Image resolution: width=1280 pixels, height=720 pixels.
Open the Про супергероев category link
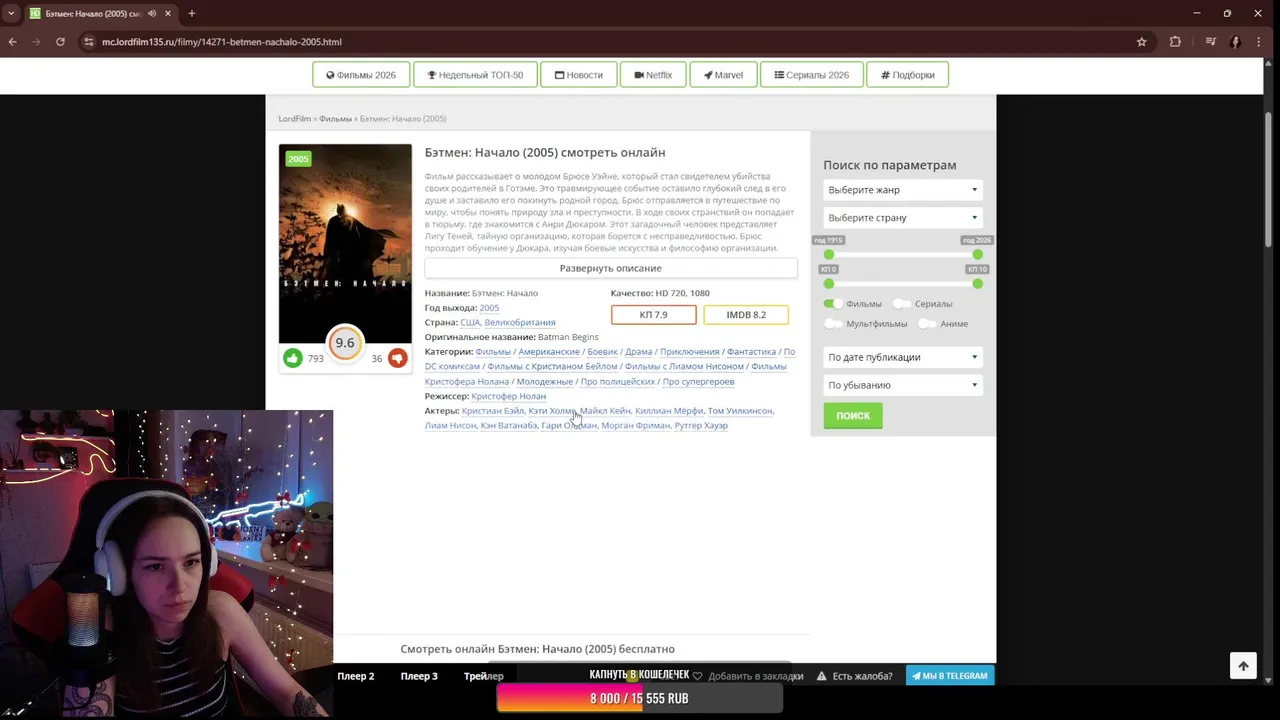coord(698,382)
